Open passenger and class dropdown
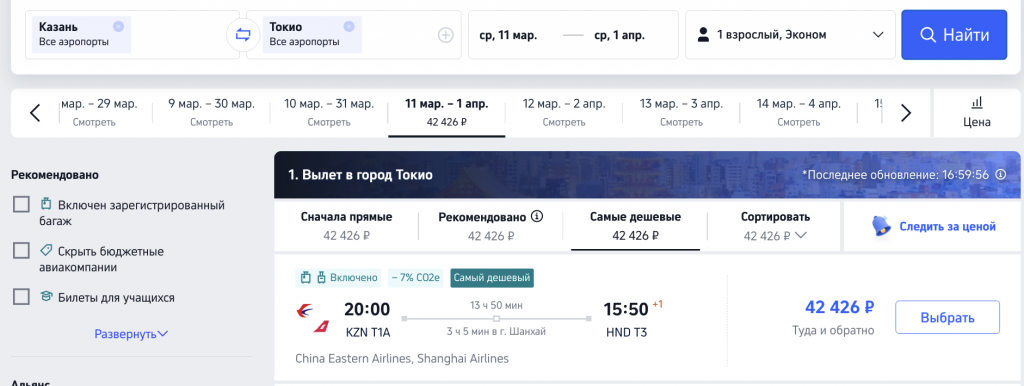Screen dimensions: 1024x386 point(790,35)
